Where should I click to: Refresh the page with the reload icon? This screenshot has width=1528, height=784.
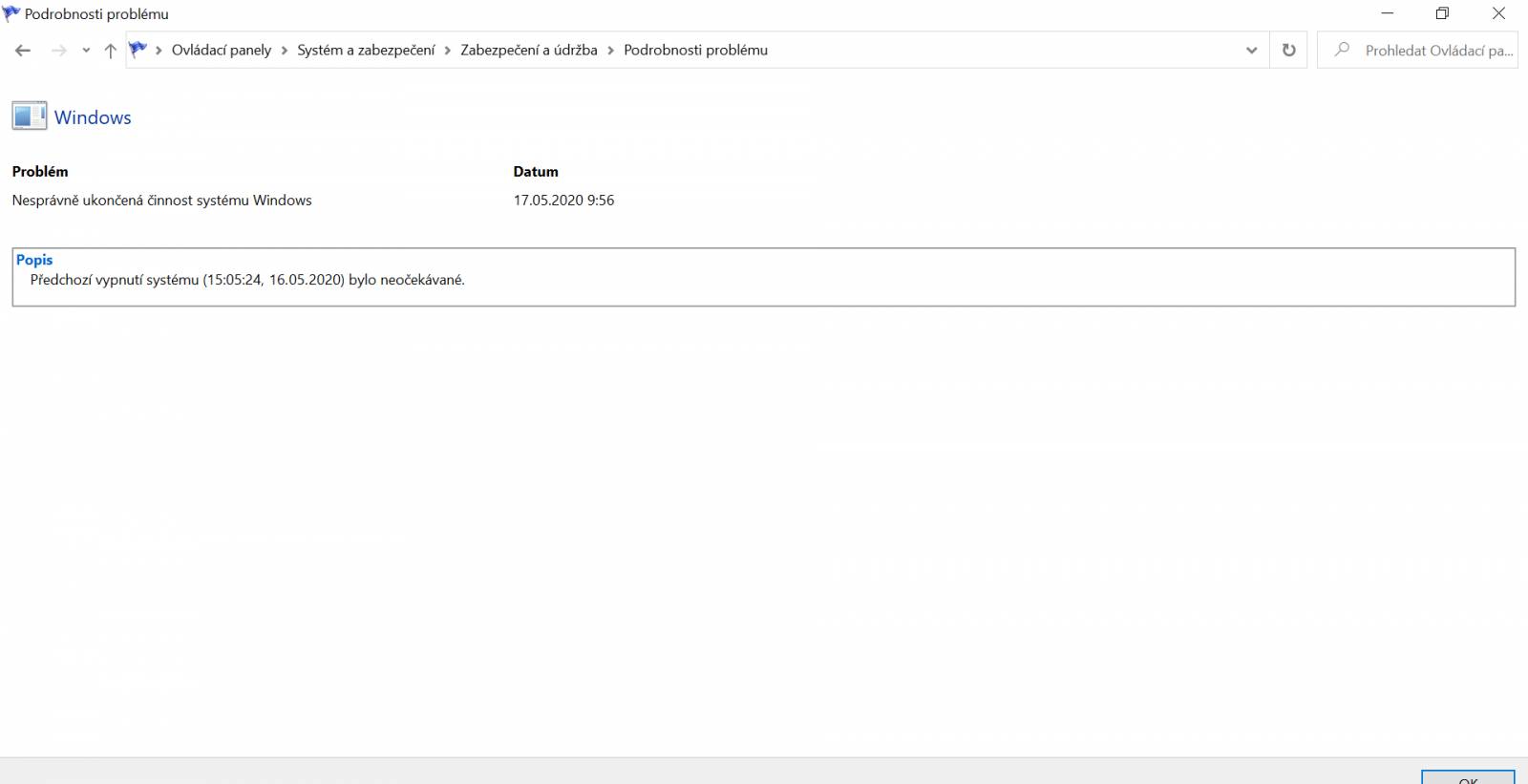coord(1289,51)
